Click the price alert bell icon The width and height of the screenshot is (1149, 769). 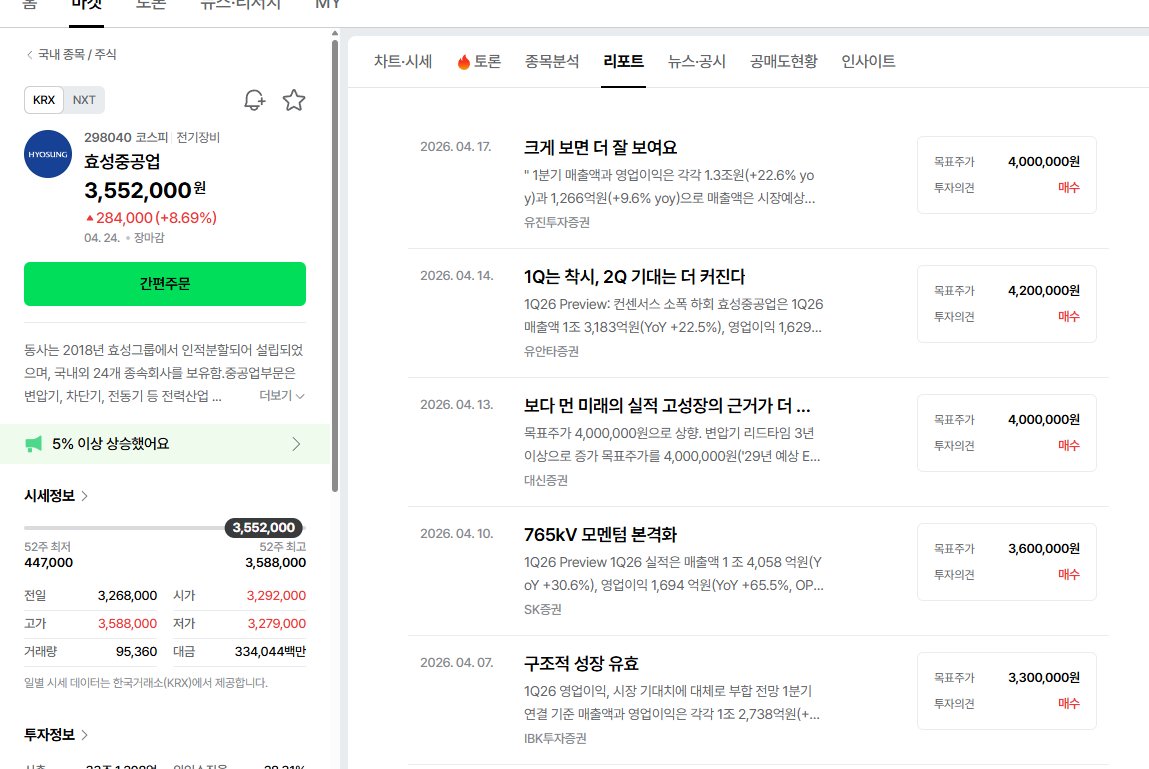(x=254, y=100)
